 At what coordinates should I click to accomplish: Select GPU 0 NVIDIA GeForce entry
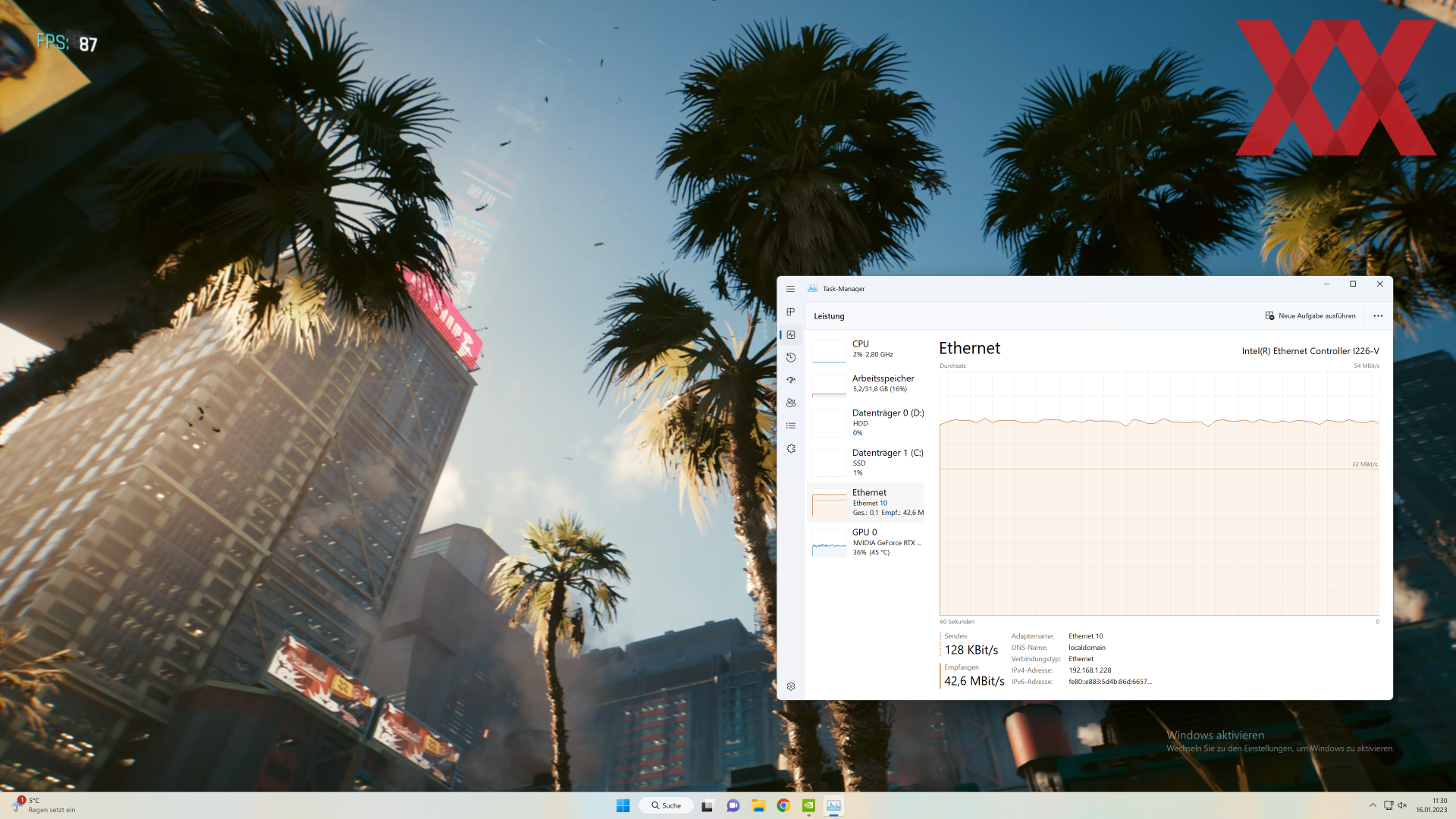click(x=866, y=542)
